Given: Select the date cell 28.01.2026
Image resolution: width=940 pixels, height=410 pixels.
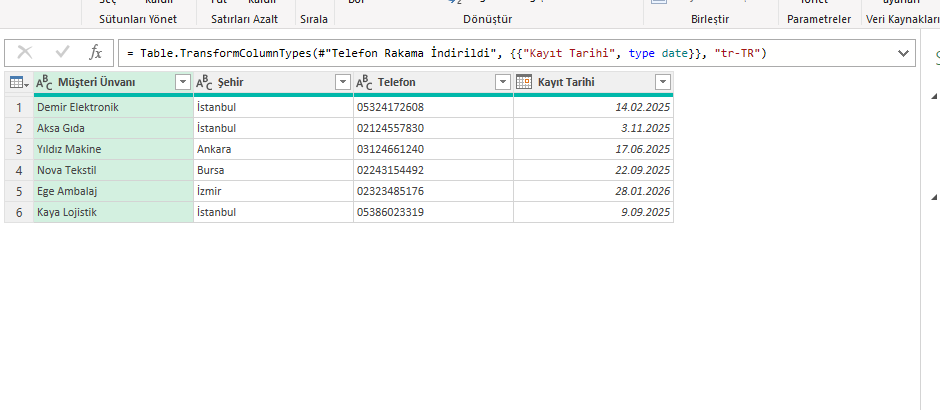Looking at the screenshot, I should 593,191.
